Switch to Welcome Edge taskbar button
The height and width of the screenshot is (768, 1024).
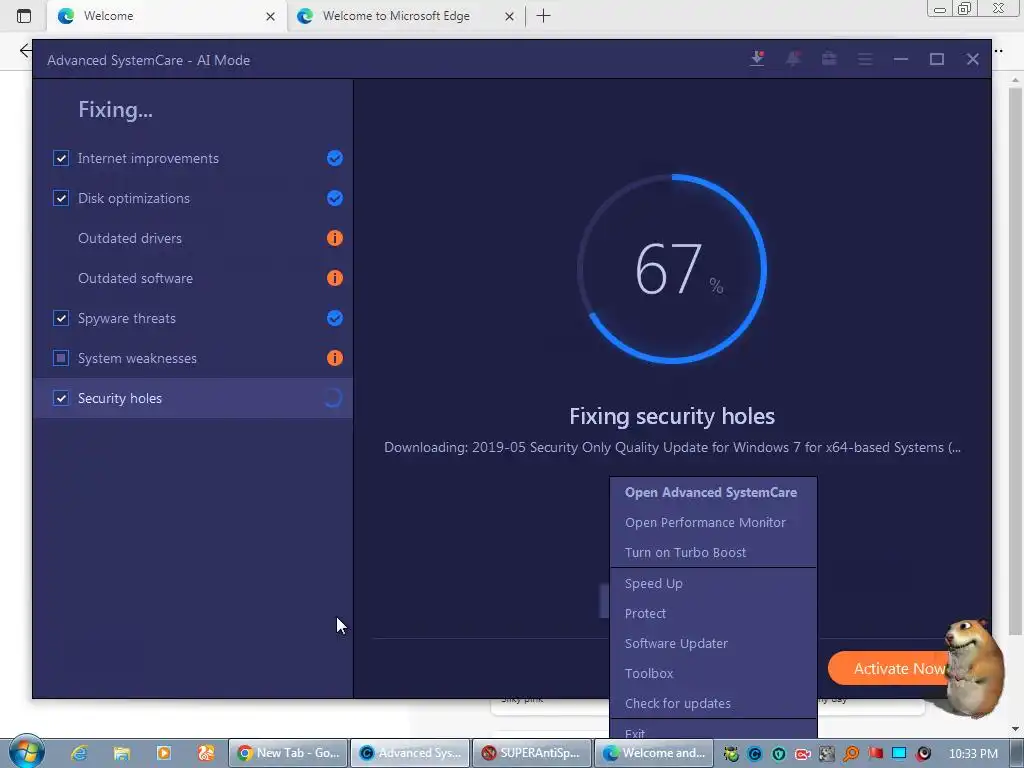point(654,753)
